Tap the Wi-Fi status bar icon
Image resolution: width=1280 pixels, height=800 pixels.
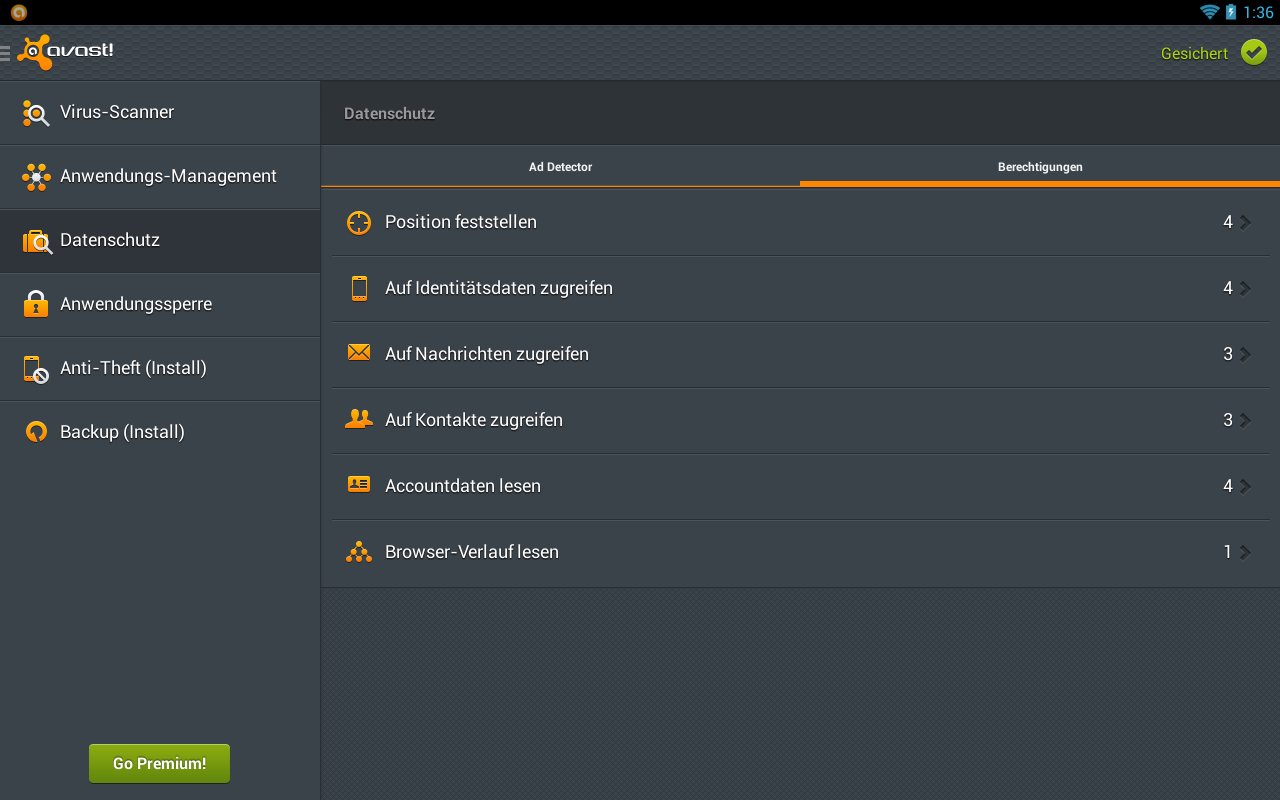[1209, 12]
